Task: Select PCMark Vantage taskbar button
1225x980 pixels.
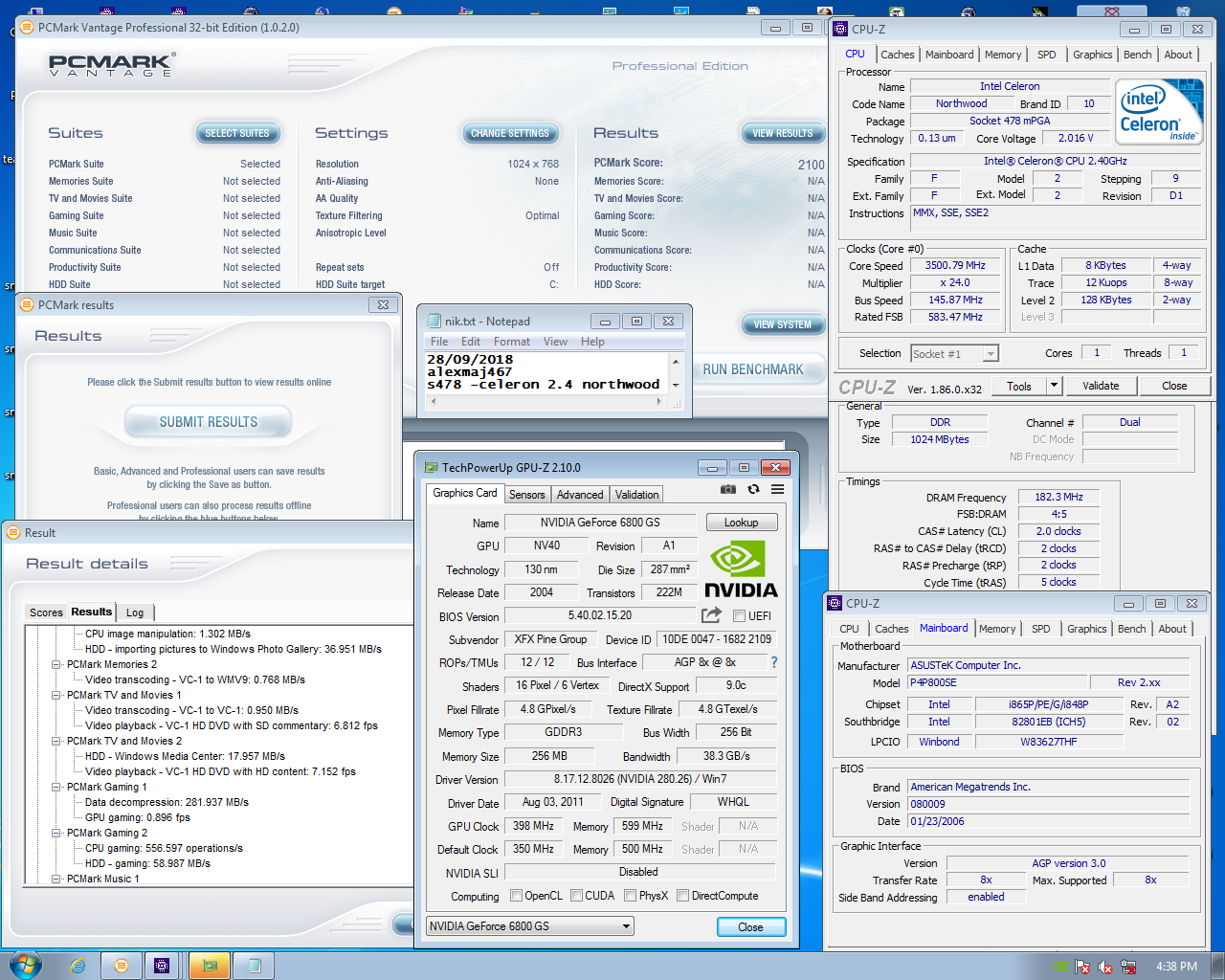Action: pyautogui.click(x=122, y=966)
